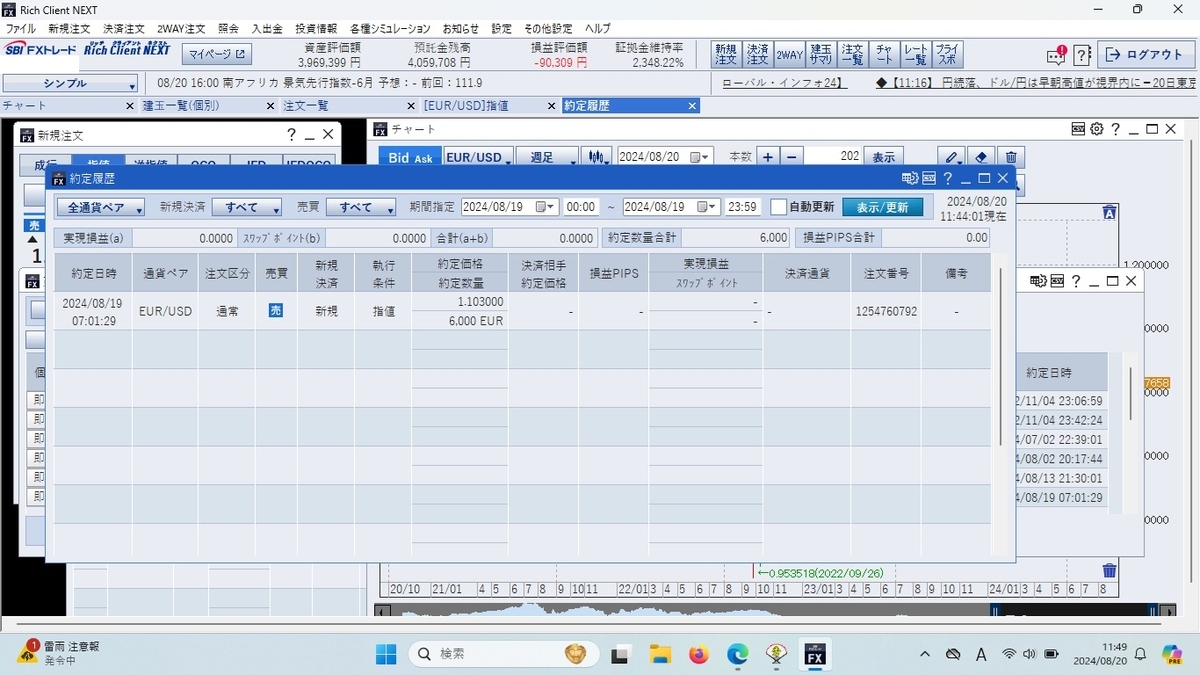Image resolution: width=1200 pixels, height=675 pixels.
Task: Click the order number 1254760792
Action: point(886,312)
